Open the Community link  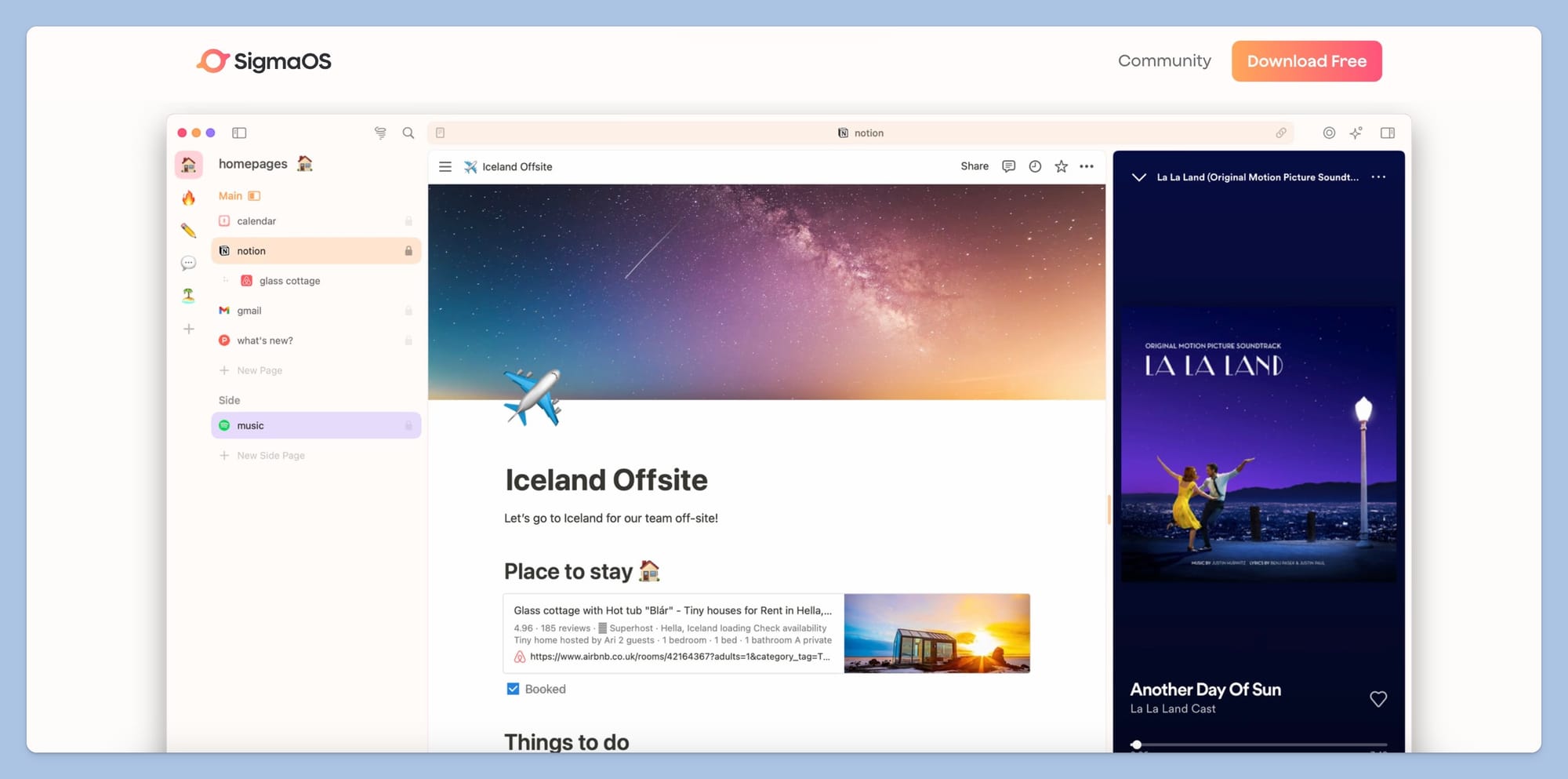coord(1164,60)
